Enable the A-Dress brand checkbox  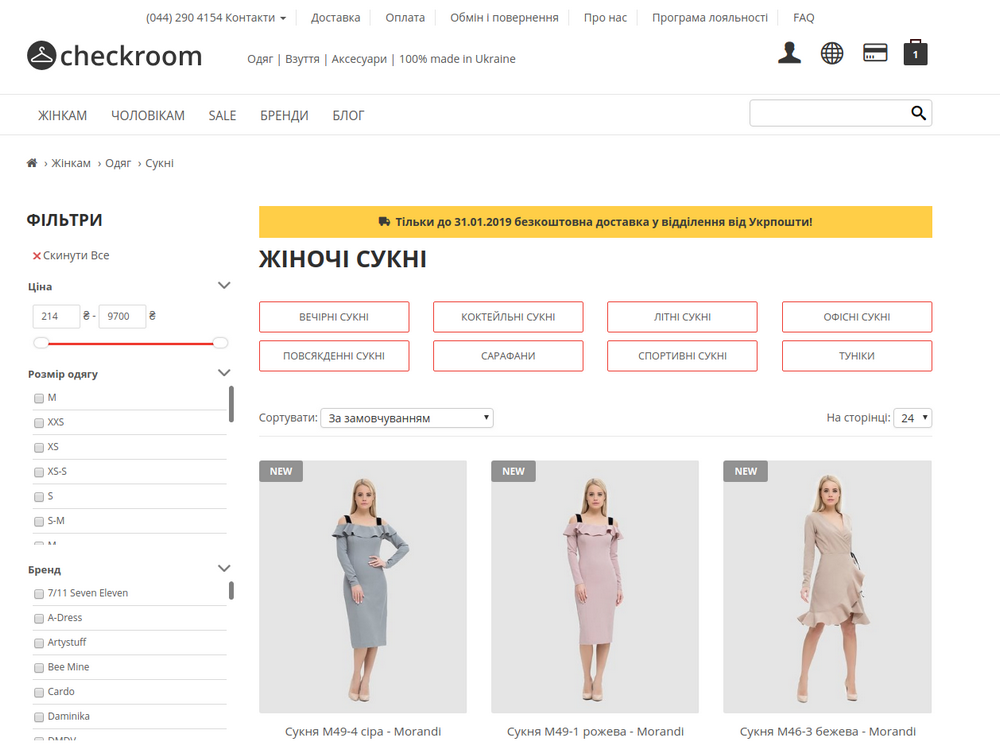point(39,618)
